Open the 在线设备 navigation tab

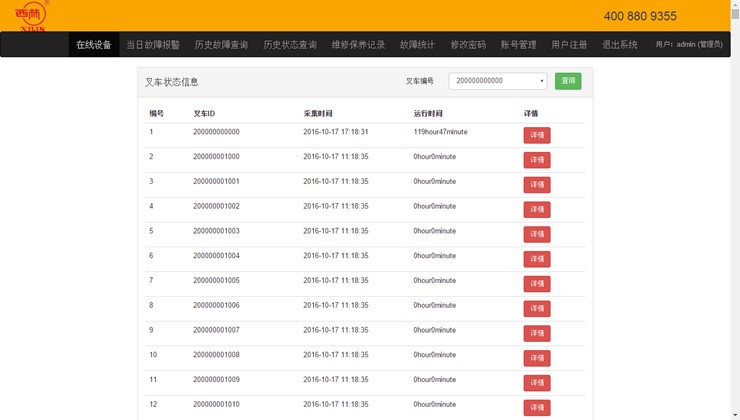(94, 45)
